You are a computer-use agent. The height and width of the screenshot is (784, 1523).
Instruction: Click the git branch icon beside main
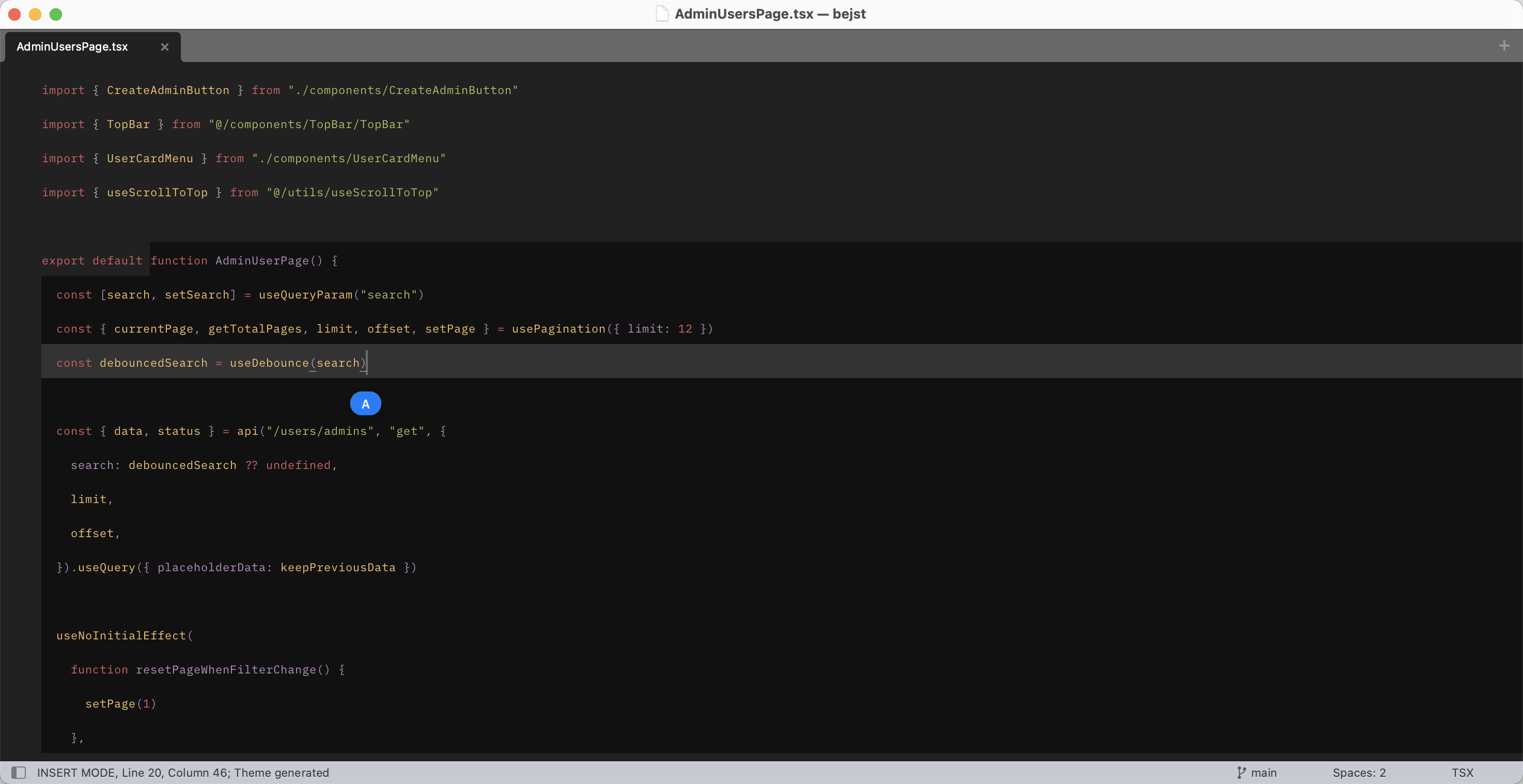tap(1241, 772)
